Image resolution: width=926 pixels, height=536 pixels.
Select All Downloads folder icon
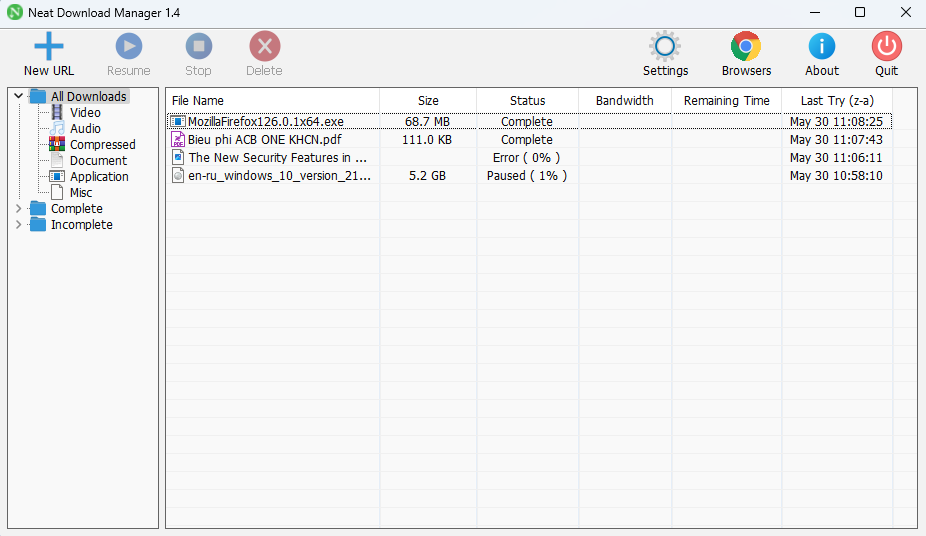click(x=38, y=96)
